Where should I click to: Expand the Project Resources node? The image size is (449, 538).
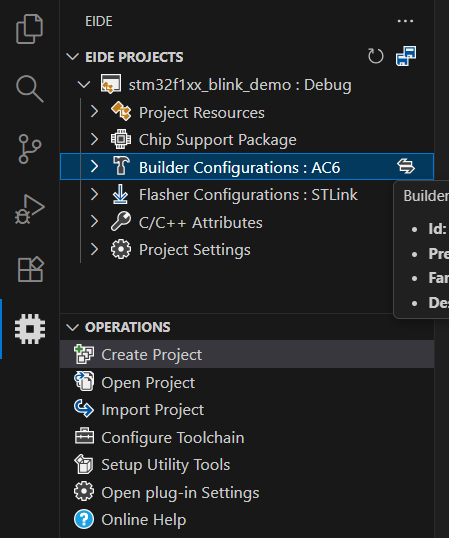pos(94,112)
